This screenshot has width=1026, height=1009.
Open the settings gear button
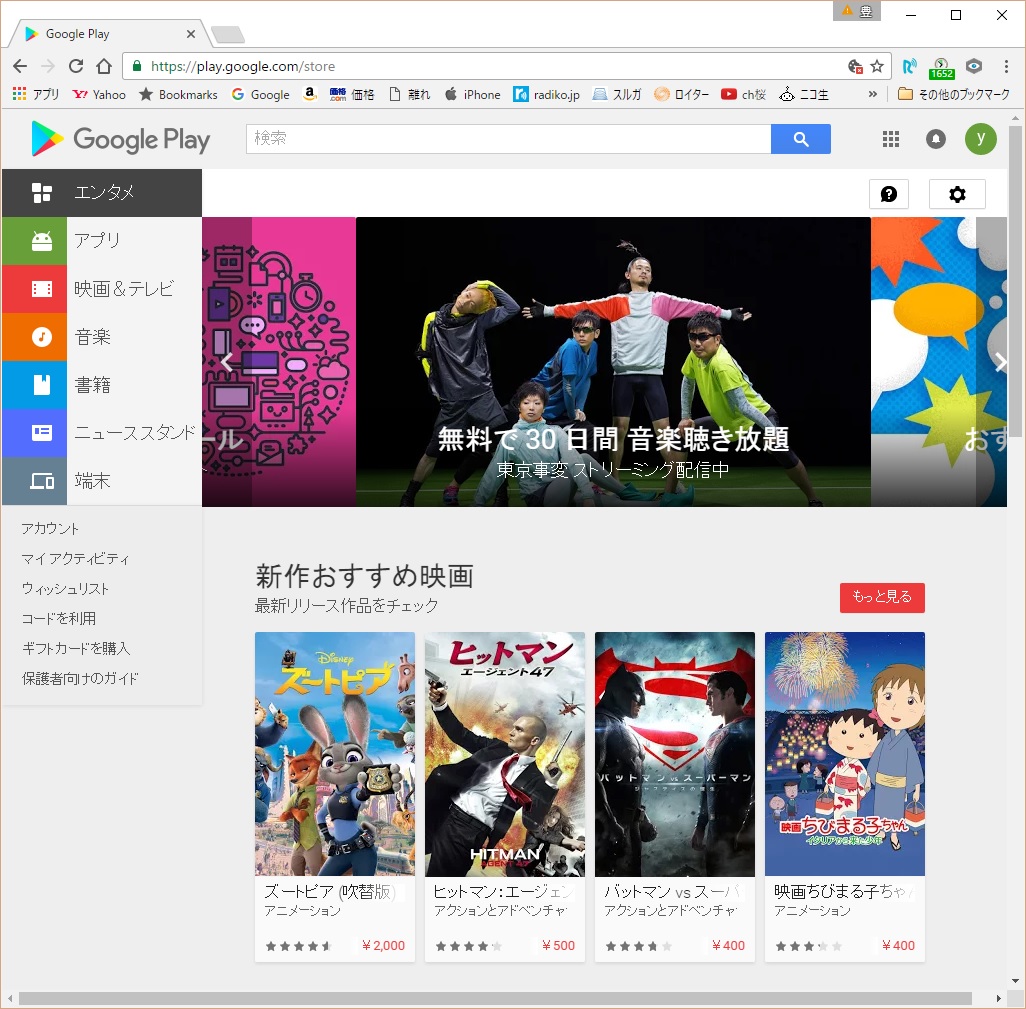957,194
